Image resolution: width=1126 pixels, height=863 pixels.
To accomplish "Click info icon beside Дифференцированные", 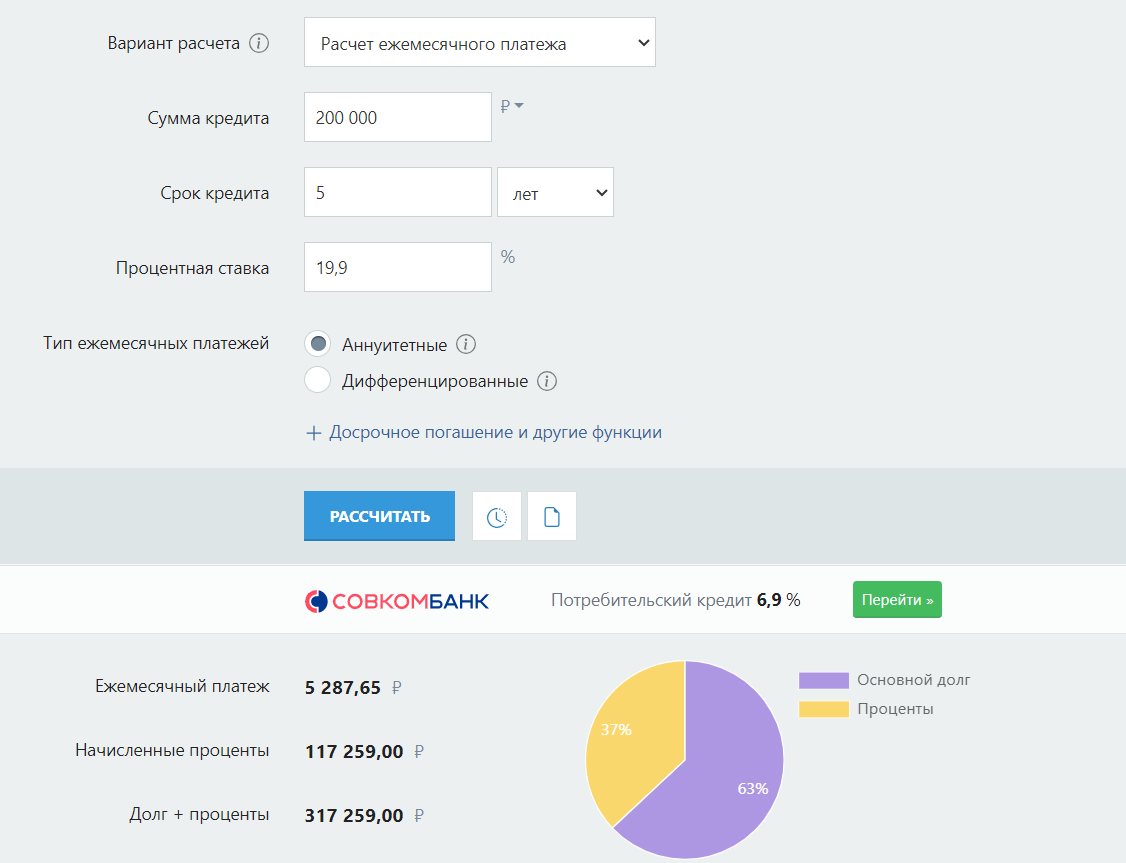I will pos(547,381).
